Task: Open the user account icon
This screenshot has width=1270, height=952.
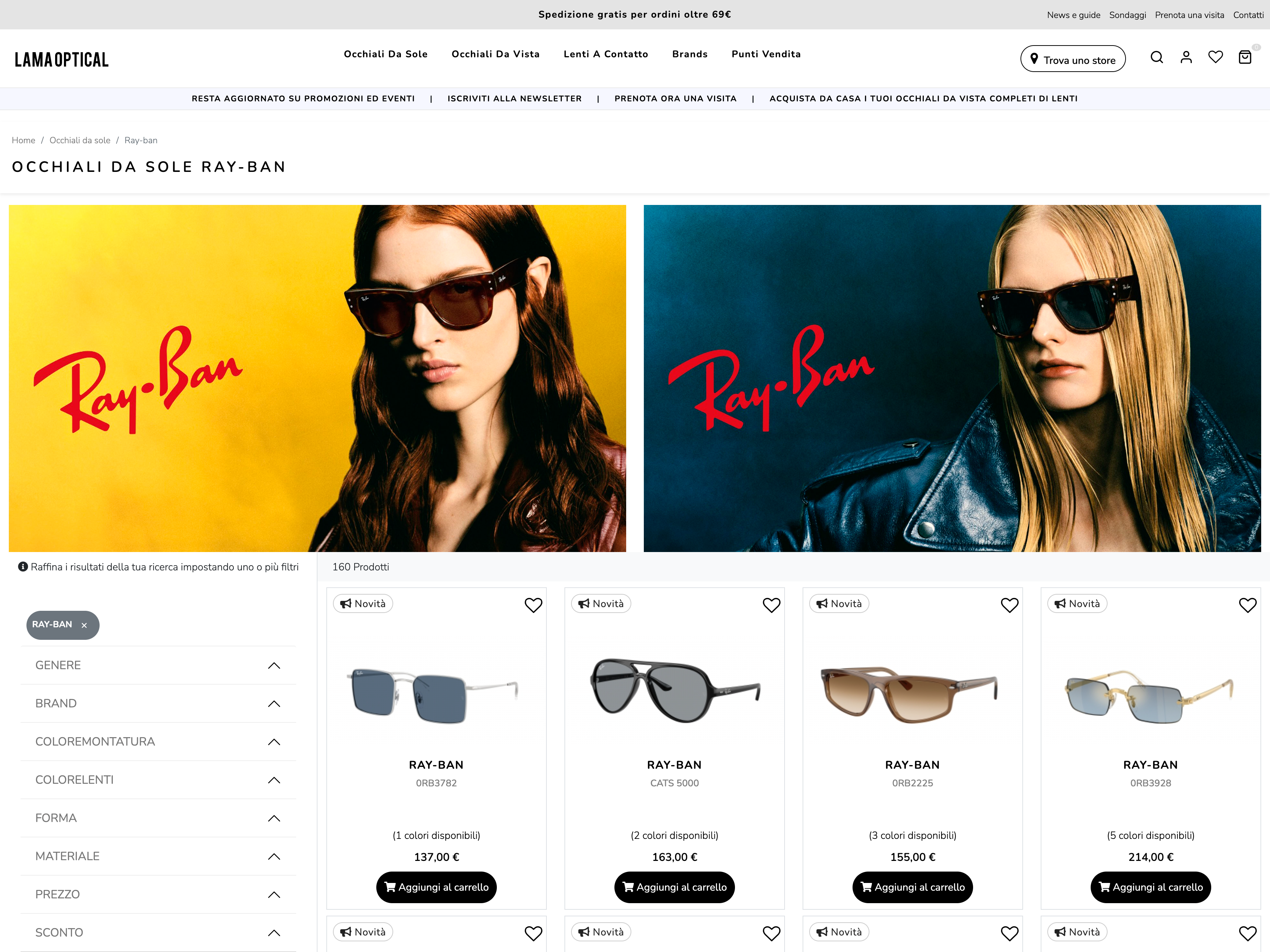Action: pyautogui.click(x=1186, y=57)
